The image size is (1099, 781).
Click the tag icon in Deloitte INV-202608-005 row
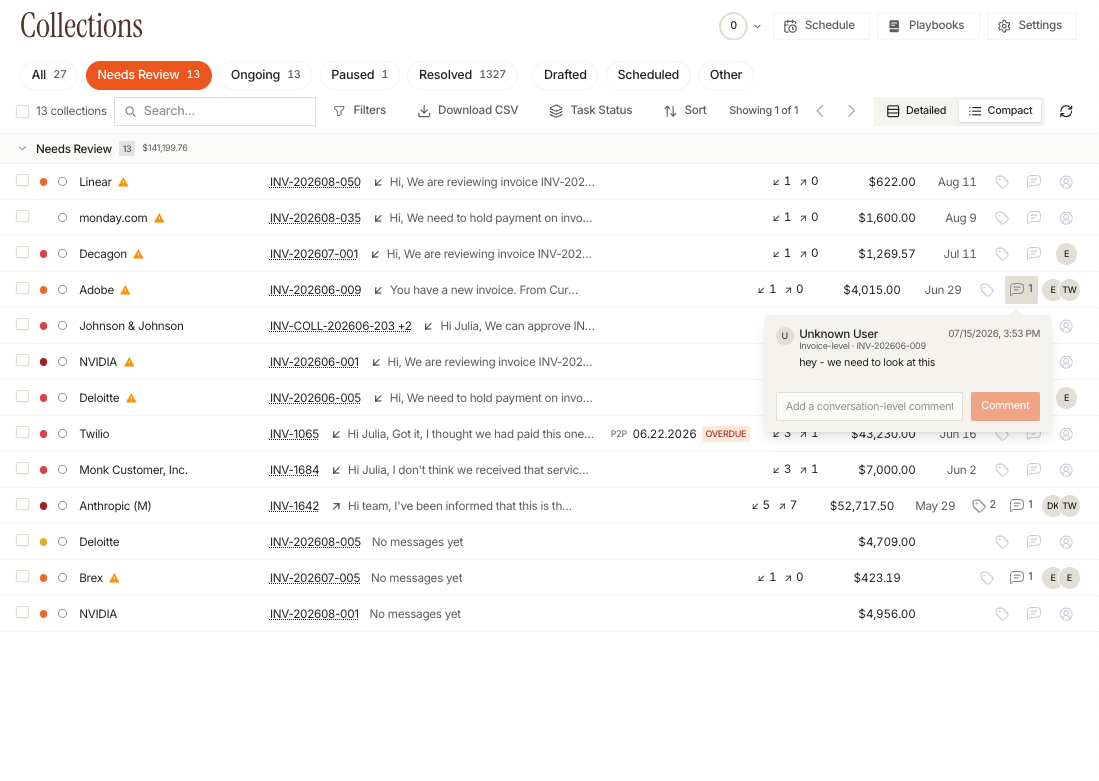pyautogui.click(x=1002, y=541)
